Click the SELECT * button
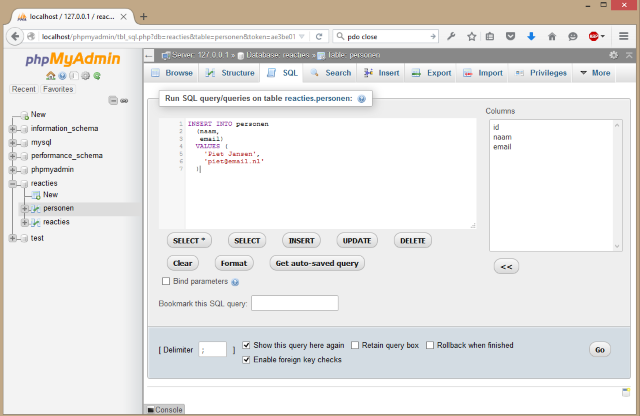This screenshot has width=640, height=416. (x=189, y=241)
